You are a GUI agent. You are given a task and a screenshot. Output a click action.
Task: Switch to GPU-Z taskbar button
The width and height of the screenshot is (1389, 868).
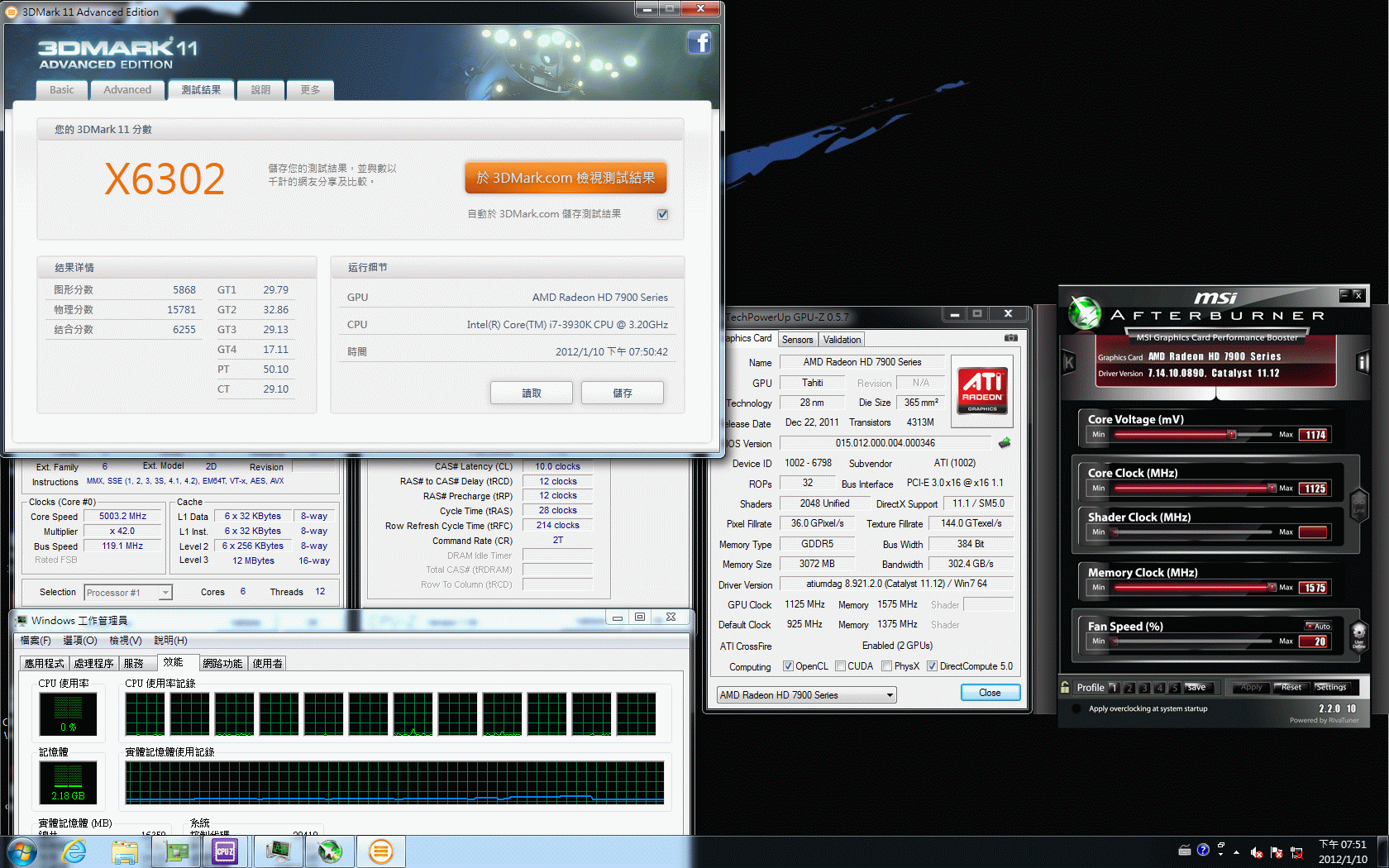tap(178, 851)
